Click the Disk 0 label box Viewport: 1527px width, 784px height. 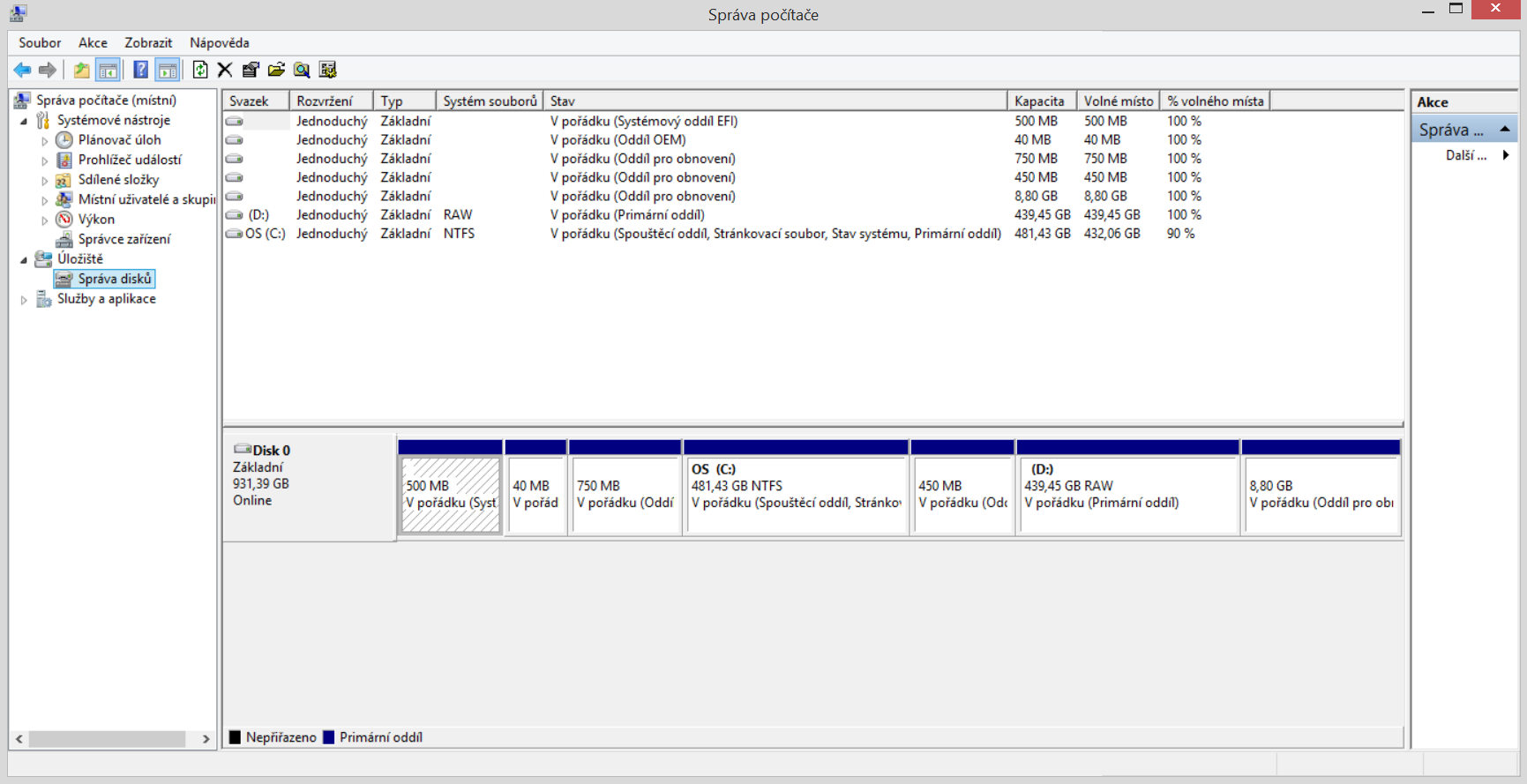click(309, 488)
